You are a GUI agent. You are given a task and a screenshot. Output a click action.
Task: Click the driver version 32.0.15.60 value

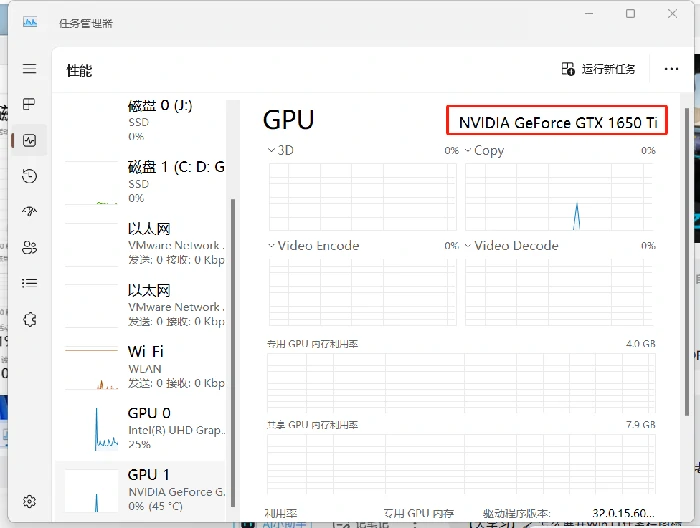pos(623,513)
